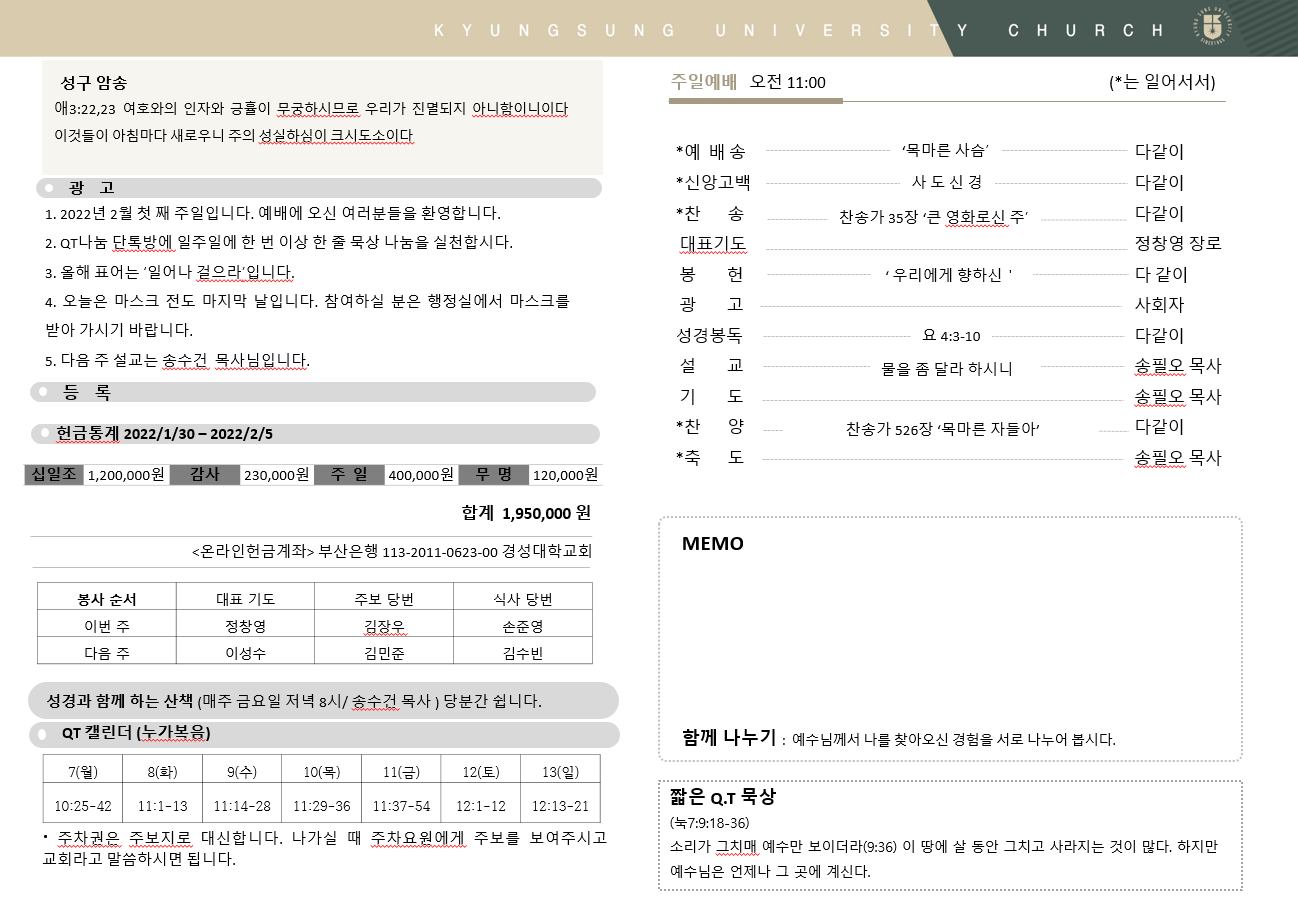Select the '11:37-54' passage cell

click(401, 805)
